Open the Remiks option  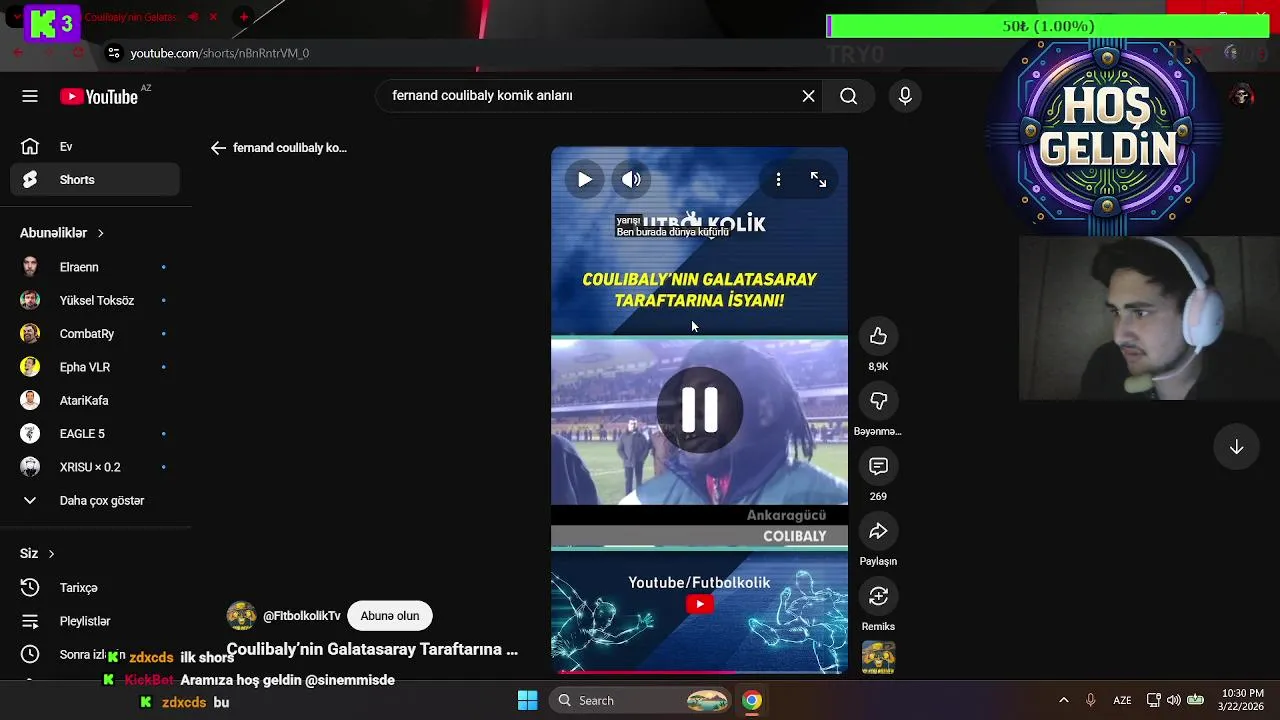[x=878, y=596]
